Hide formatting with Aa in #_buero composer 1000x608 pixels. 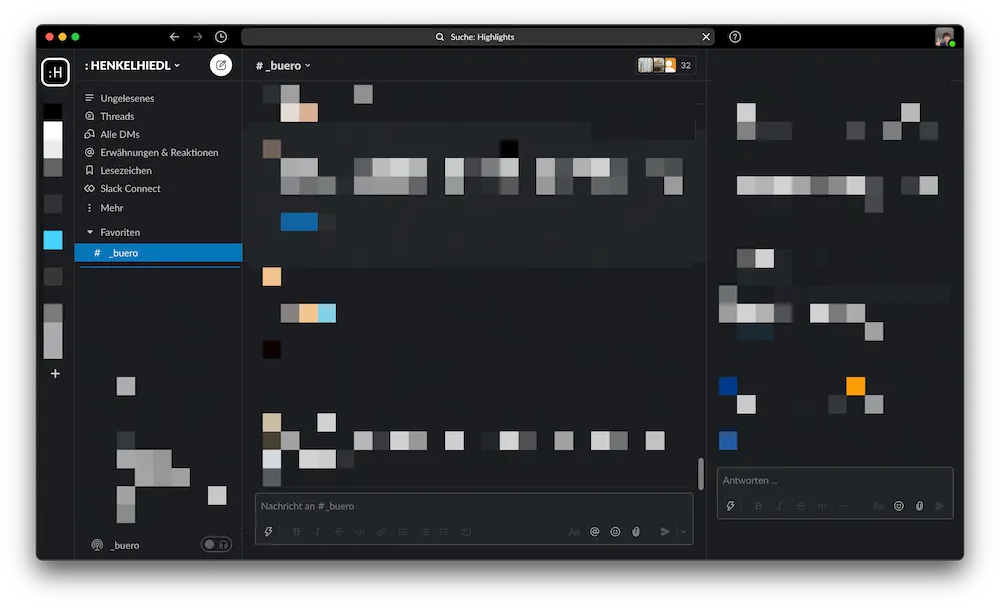point(574,531)
